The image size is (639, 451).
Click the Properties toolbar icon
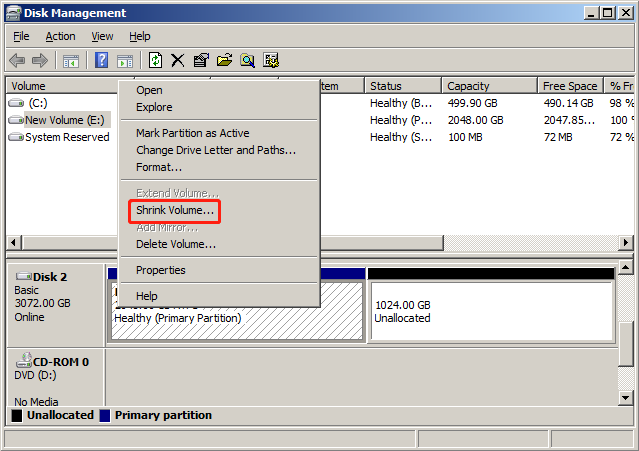pos(201,61)
